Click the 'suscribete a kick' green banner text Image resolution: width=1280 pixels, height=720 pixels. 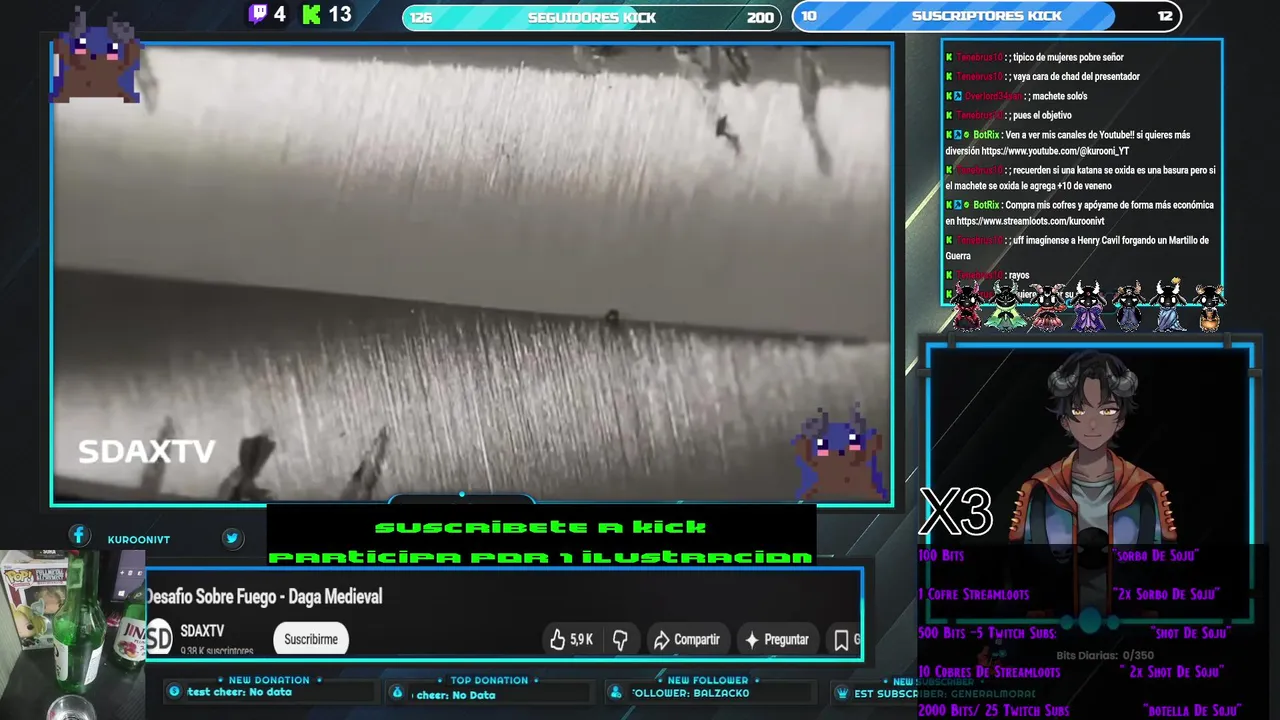point(541,527)
